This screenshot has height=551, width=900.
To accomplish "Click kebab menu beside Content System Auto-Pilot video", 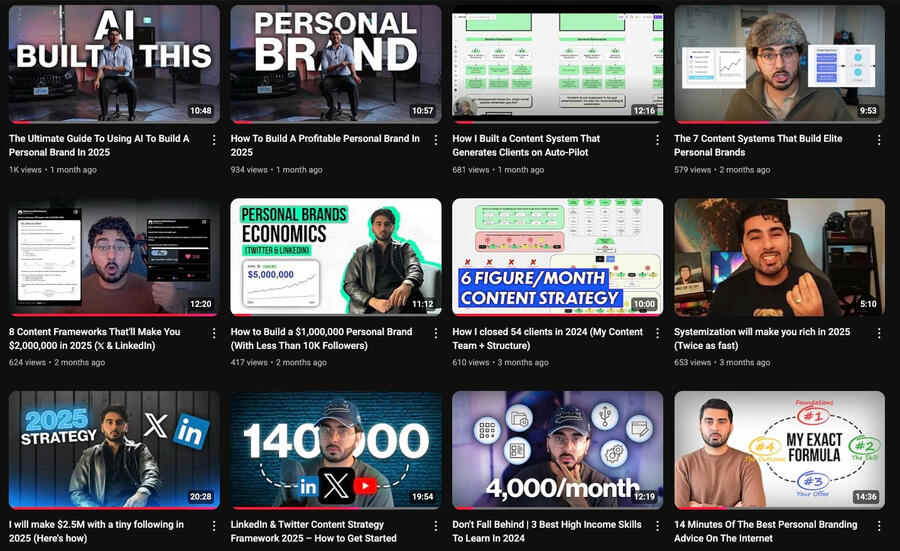I will click(x=657, y=139).
